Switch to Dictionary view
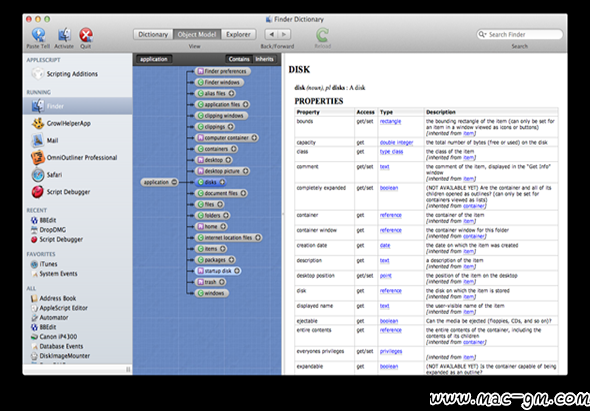Viewport: 590px width, 411px height. tap(153, 34)
